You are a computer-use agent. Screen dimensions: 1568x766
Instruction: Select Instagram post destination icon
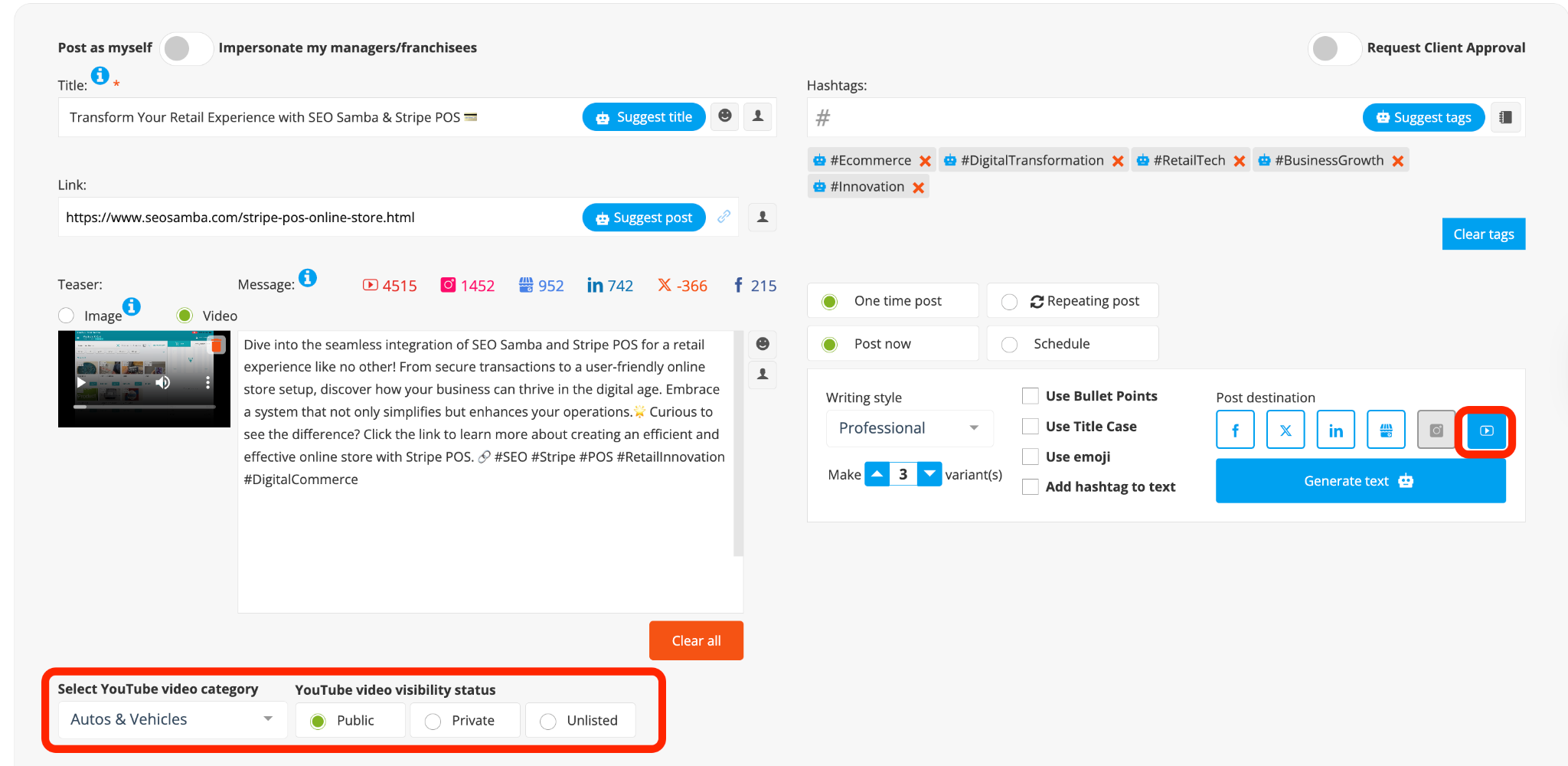click(1436, 430)
